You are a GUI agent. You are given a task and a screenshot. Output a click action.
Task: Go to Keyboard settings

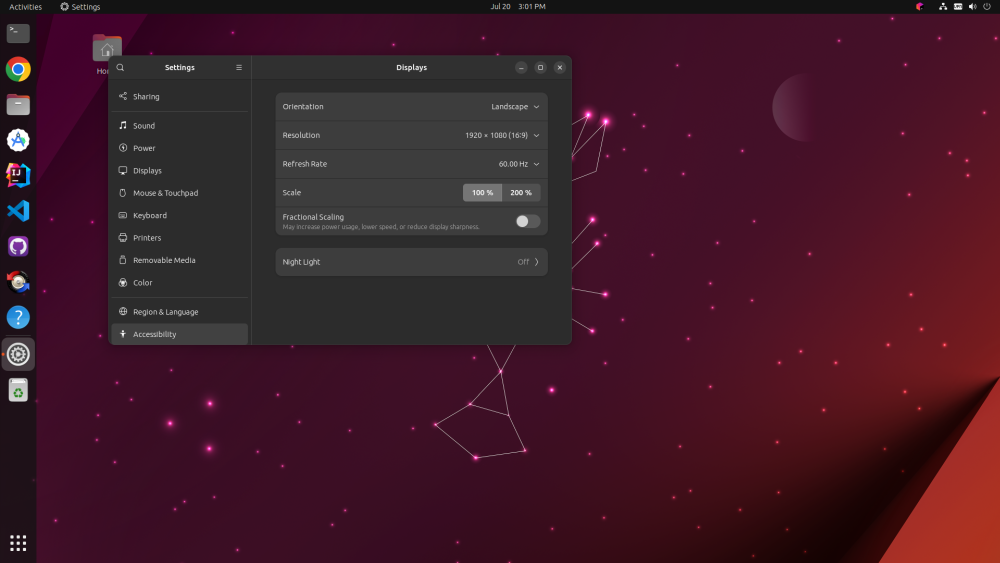pyautogui.click(x=180, y=216)
